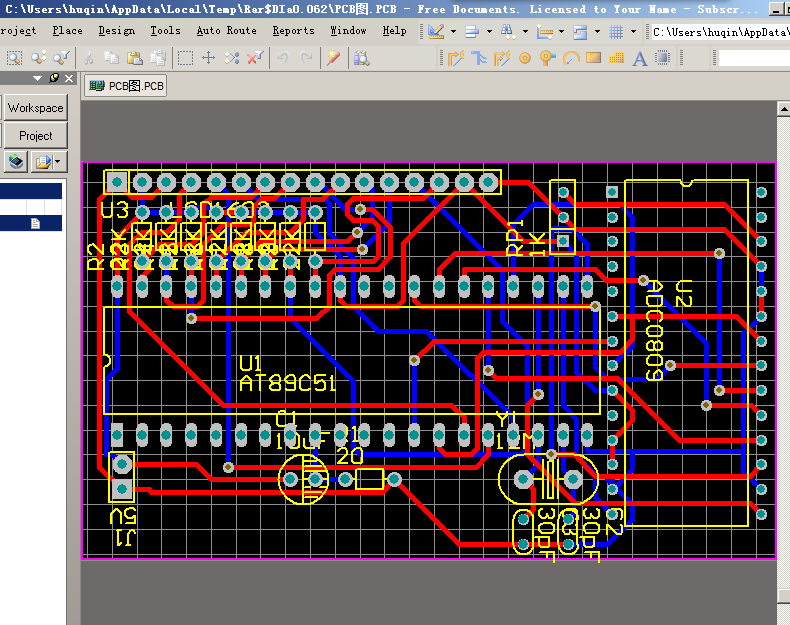Screen dimensions: 790x625
Task: Expand the Grids dropdown arrow
Action: [633, 32]
